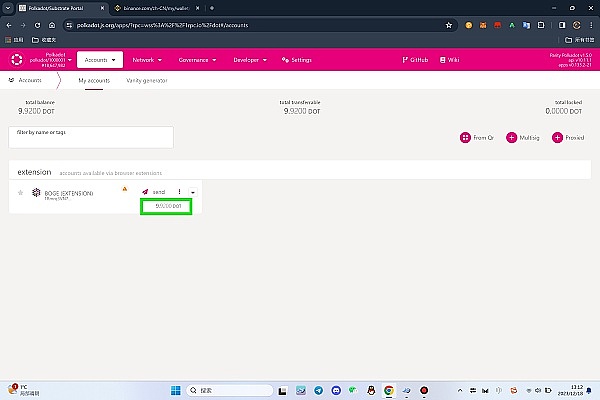Expand the Network menu

tap(147, 60)
